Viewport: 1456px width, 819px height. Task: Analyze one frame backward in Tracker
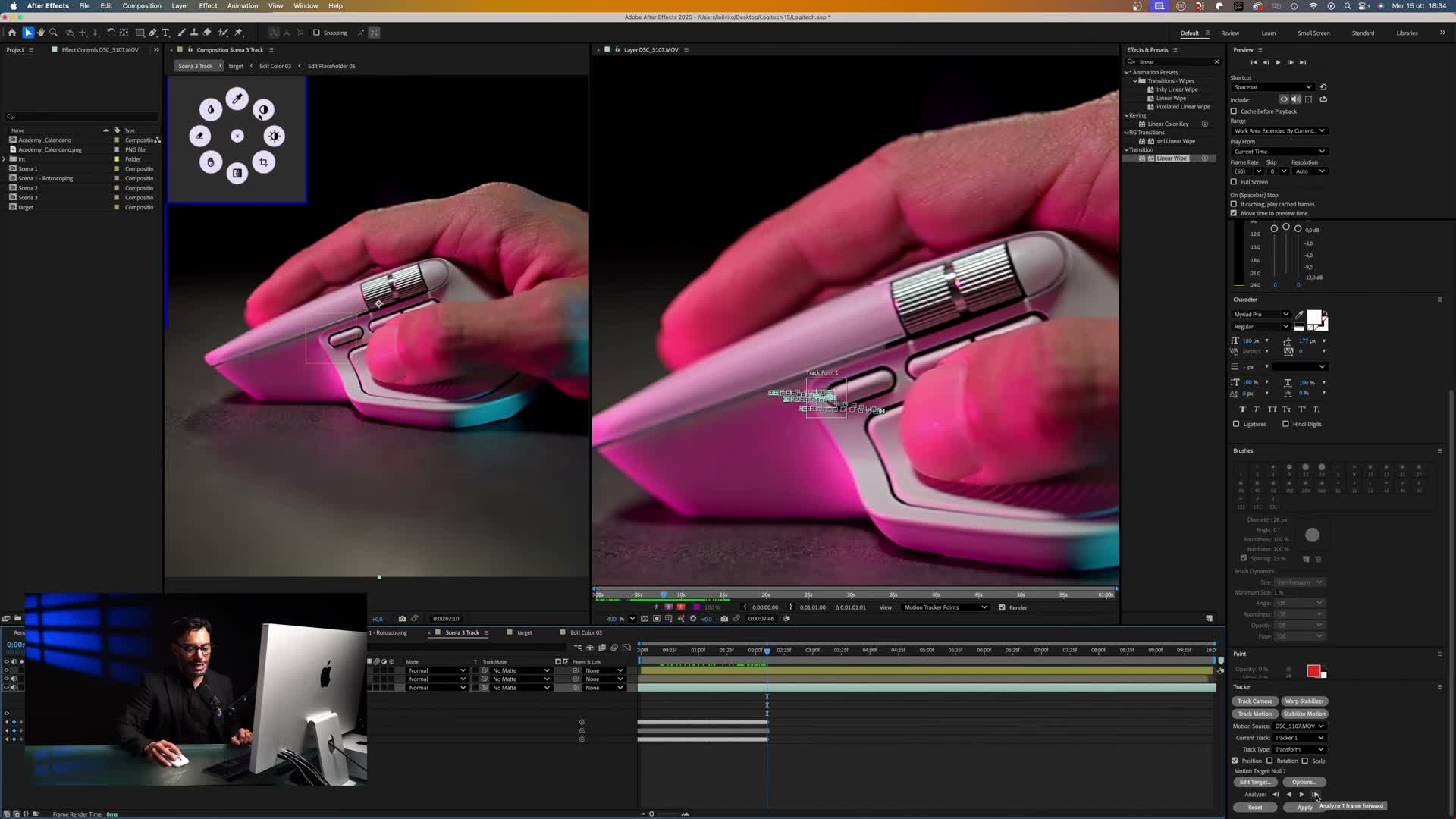point(1276,795)
